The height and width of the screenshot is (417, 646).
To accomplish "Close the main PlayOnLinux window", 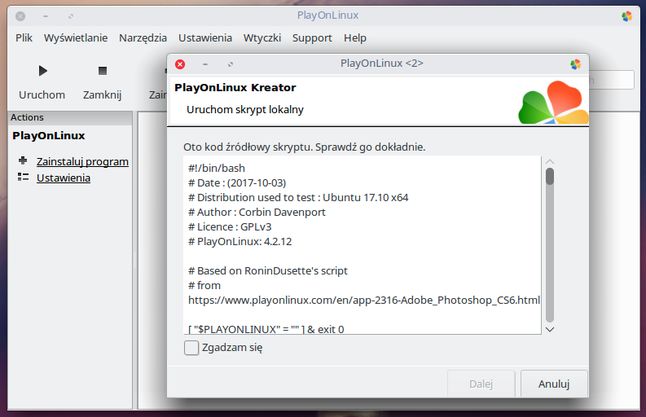I will (x=20, y=16).
